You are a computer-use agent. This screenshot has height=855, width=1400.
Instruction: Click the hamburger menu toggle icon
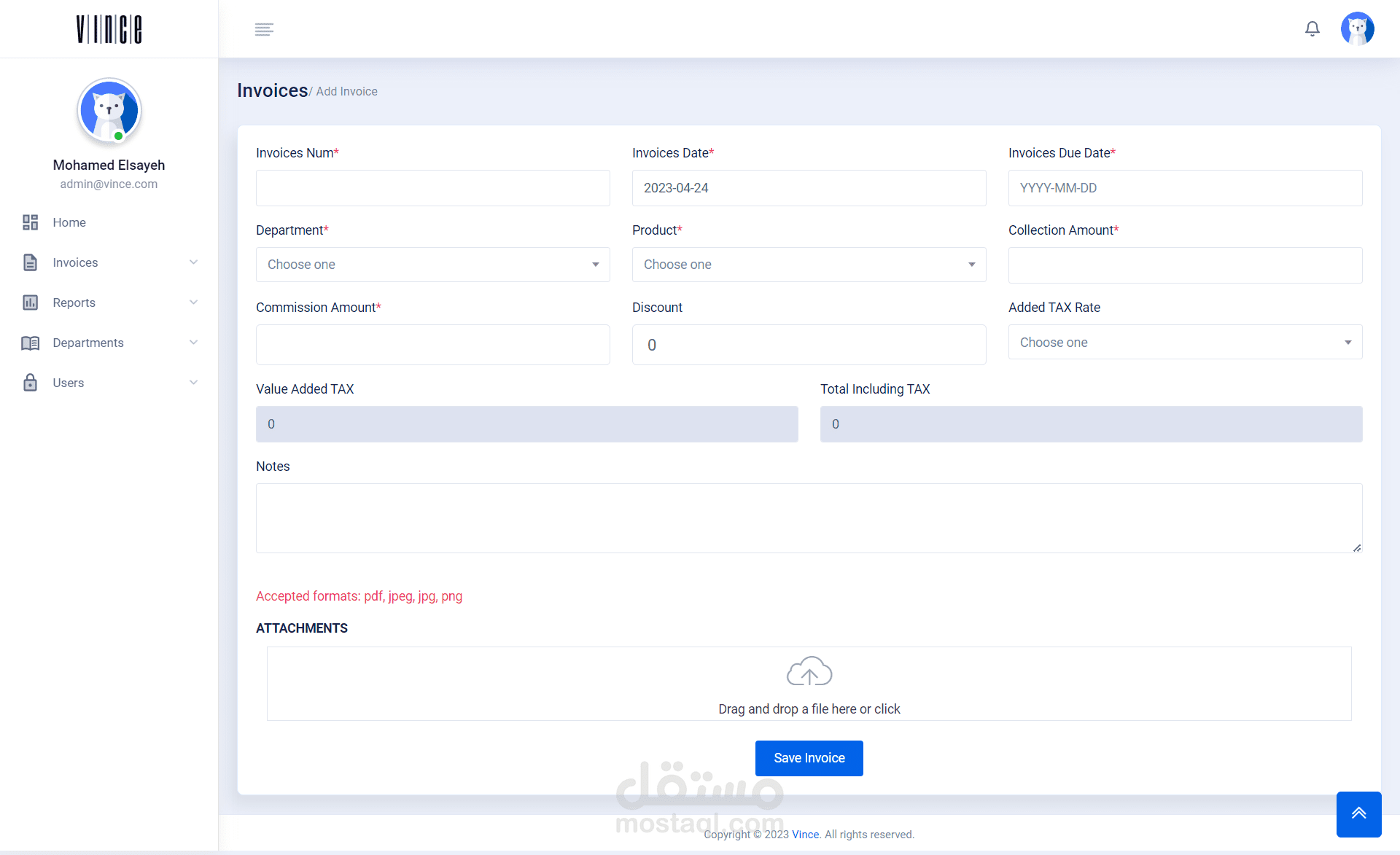tap(264, 29)
